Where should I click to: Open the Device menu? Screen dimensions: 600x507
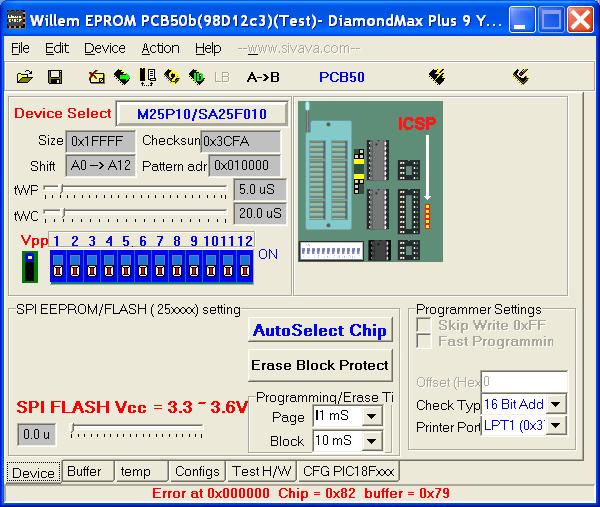[x=104, y=49]
